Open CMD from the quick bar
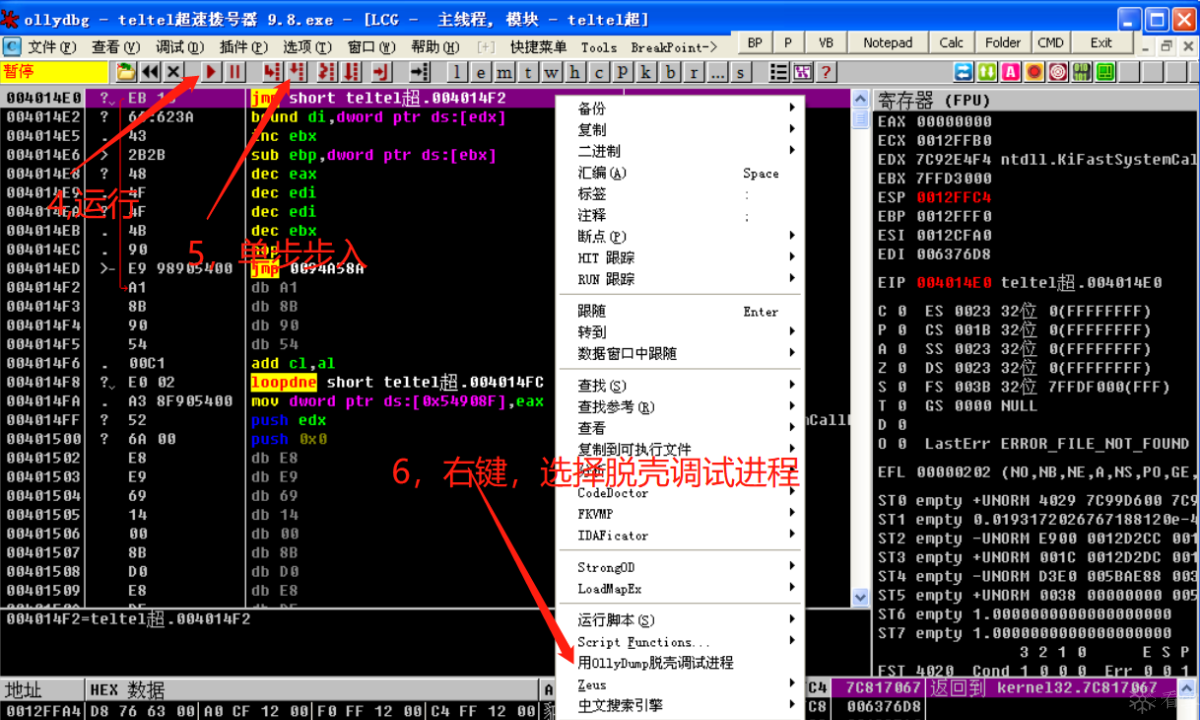Screen dimensions: 1200x720 (1050, 43)
